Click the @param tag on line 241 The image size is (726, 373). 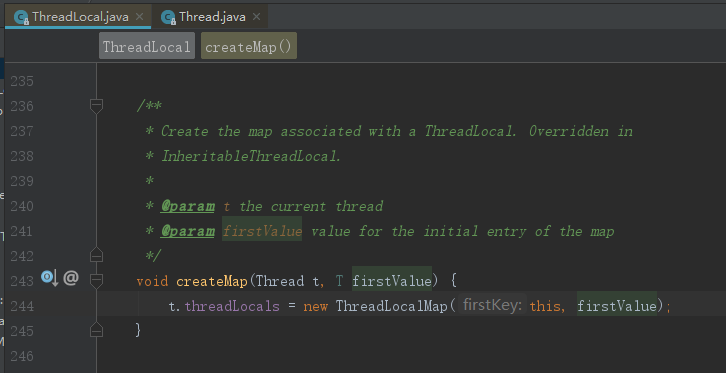tap(188, 231)
